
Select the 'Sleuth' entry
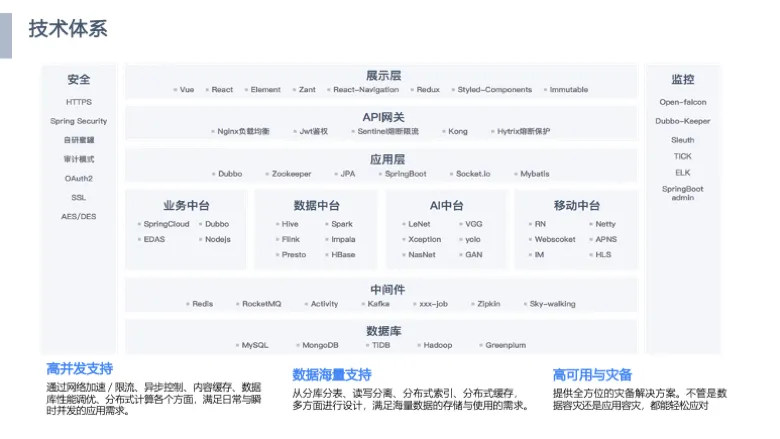coord(682,140)
